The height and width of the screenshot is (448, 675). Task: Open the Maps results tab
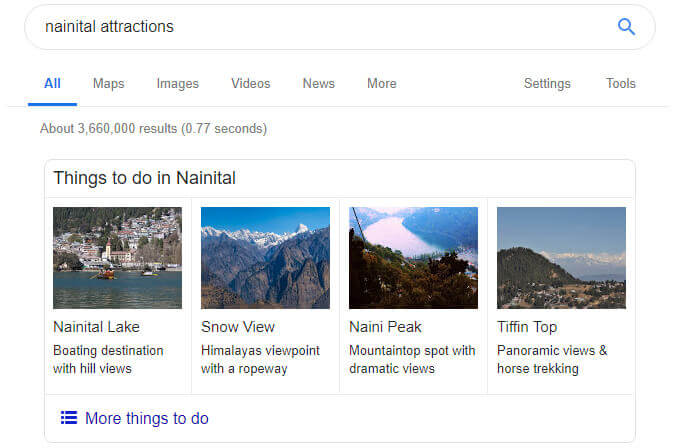108,83
